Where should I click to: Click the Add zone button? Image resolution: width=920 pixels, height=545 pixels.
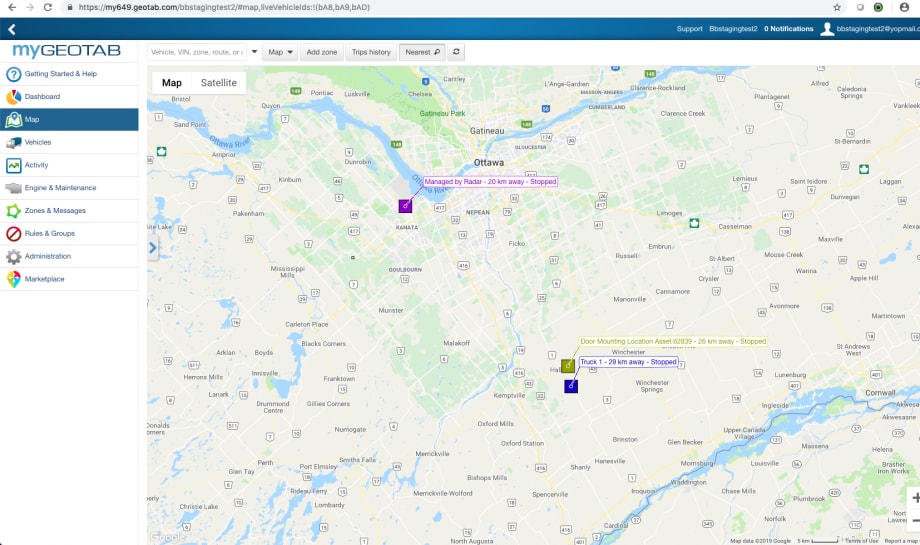tap(322, 52)
